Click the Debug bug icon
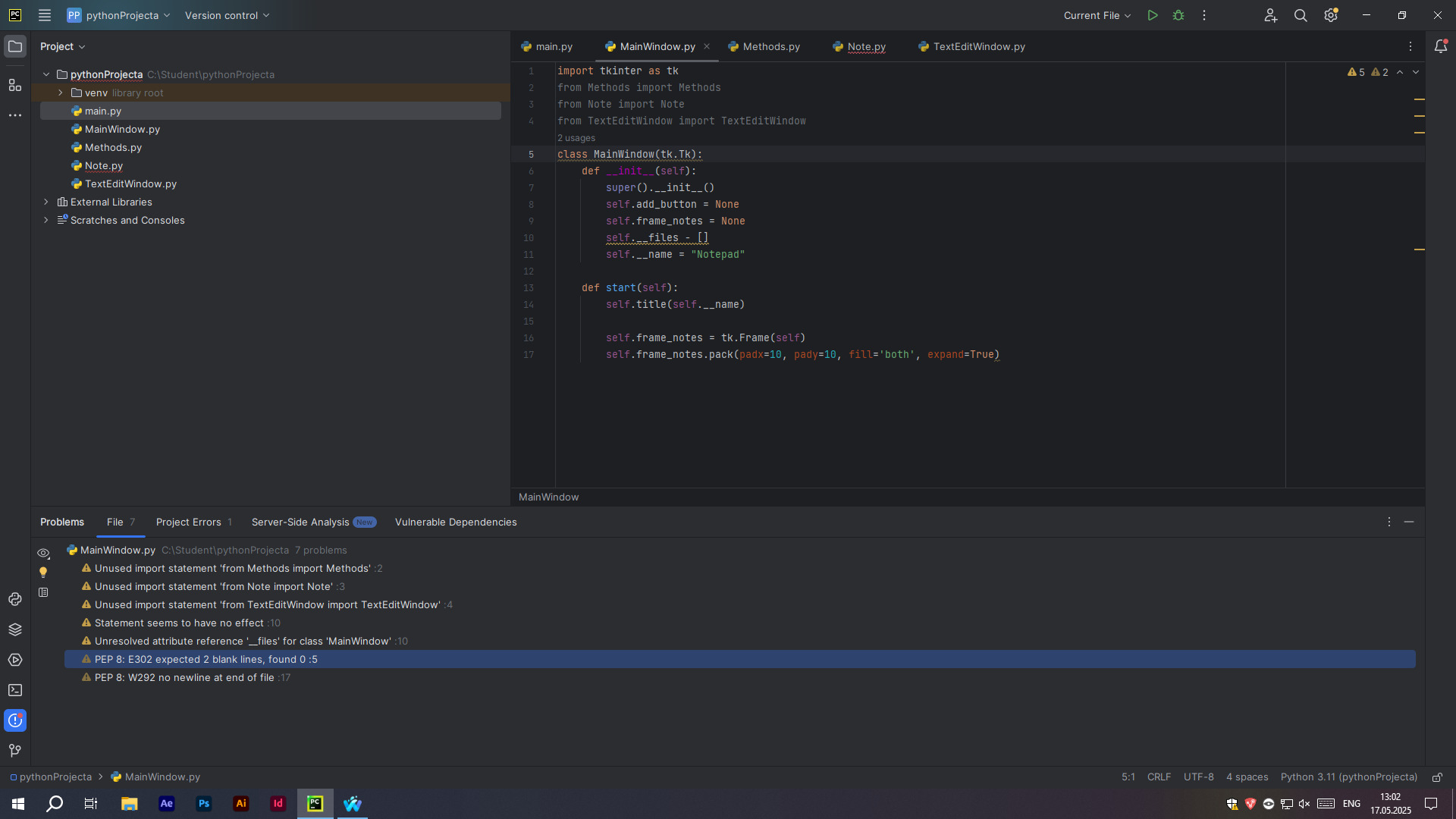1456x819 pixels. click(1178, 15)
